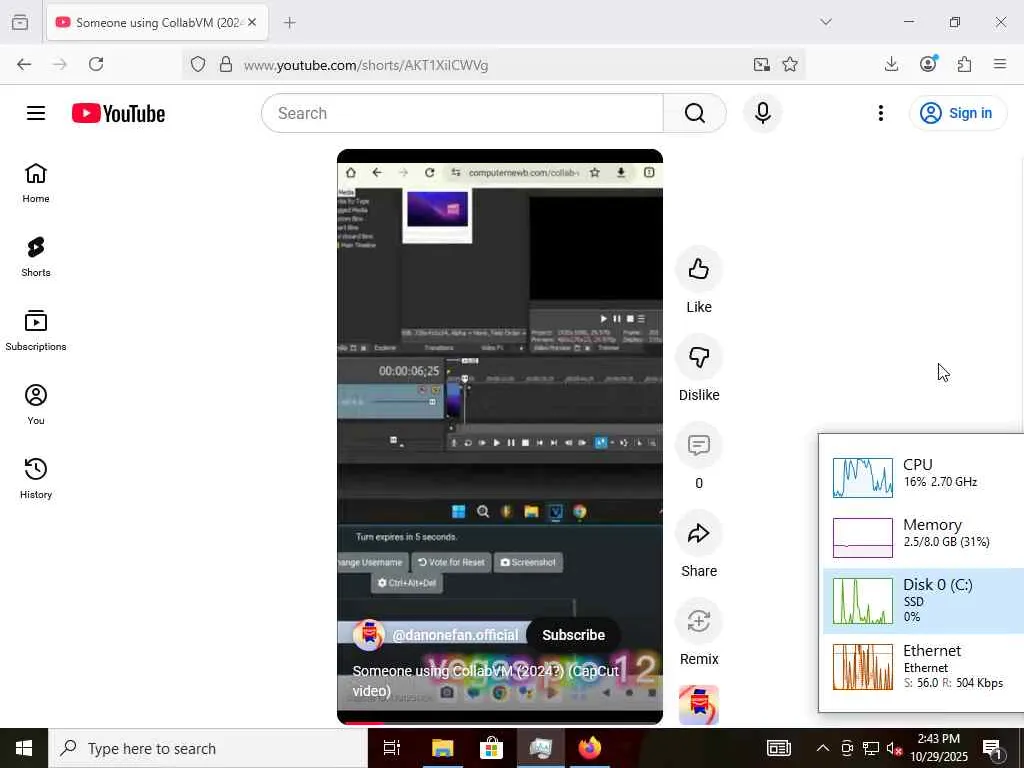Open History in the sidebar

[x=36, y=479]
